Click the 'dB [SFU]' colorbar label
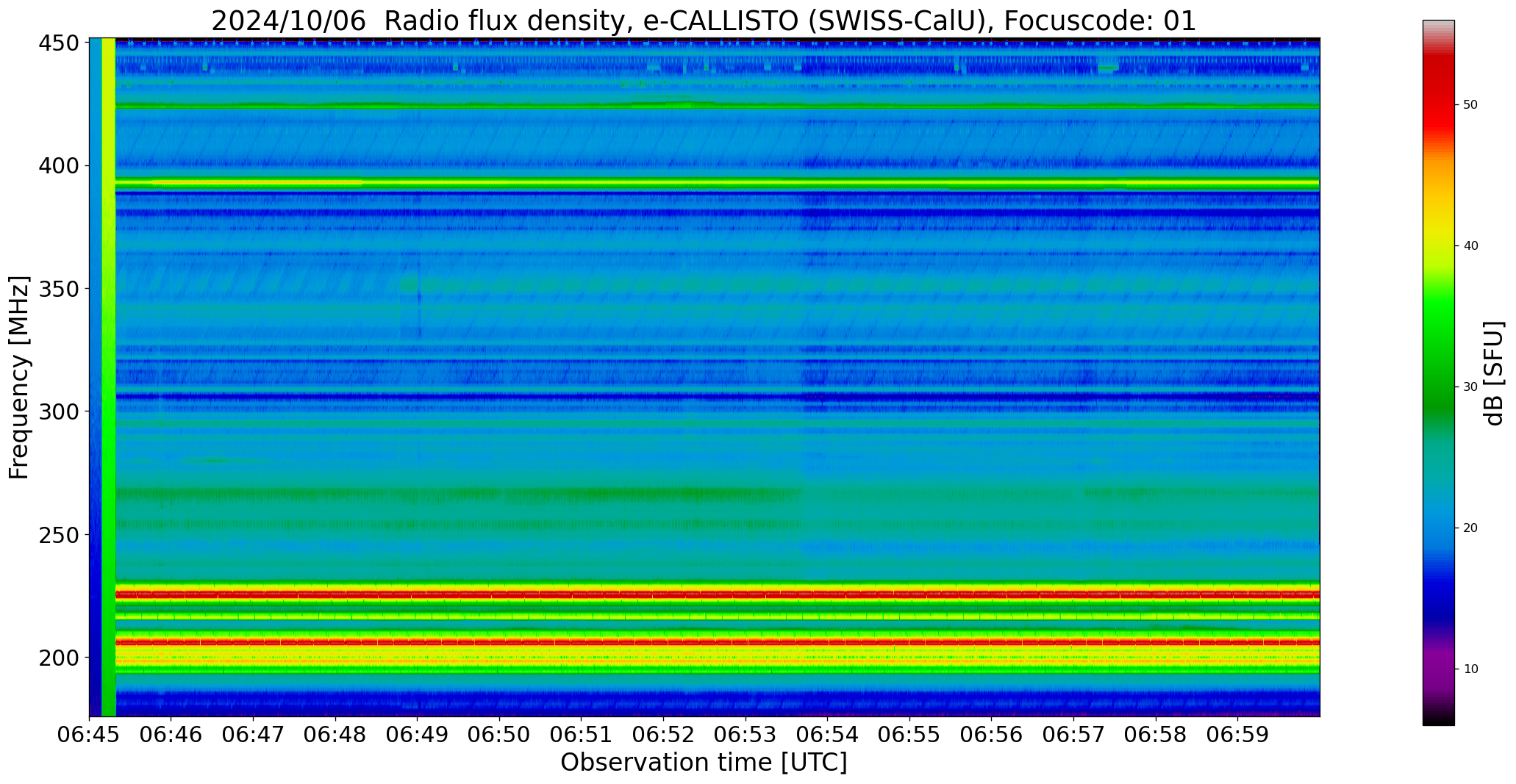1516x784 pixels. tap(1494, 373)
